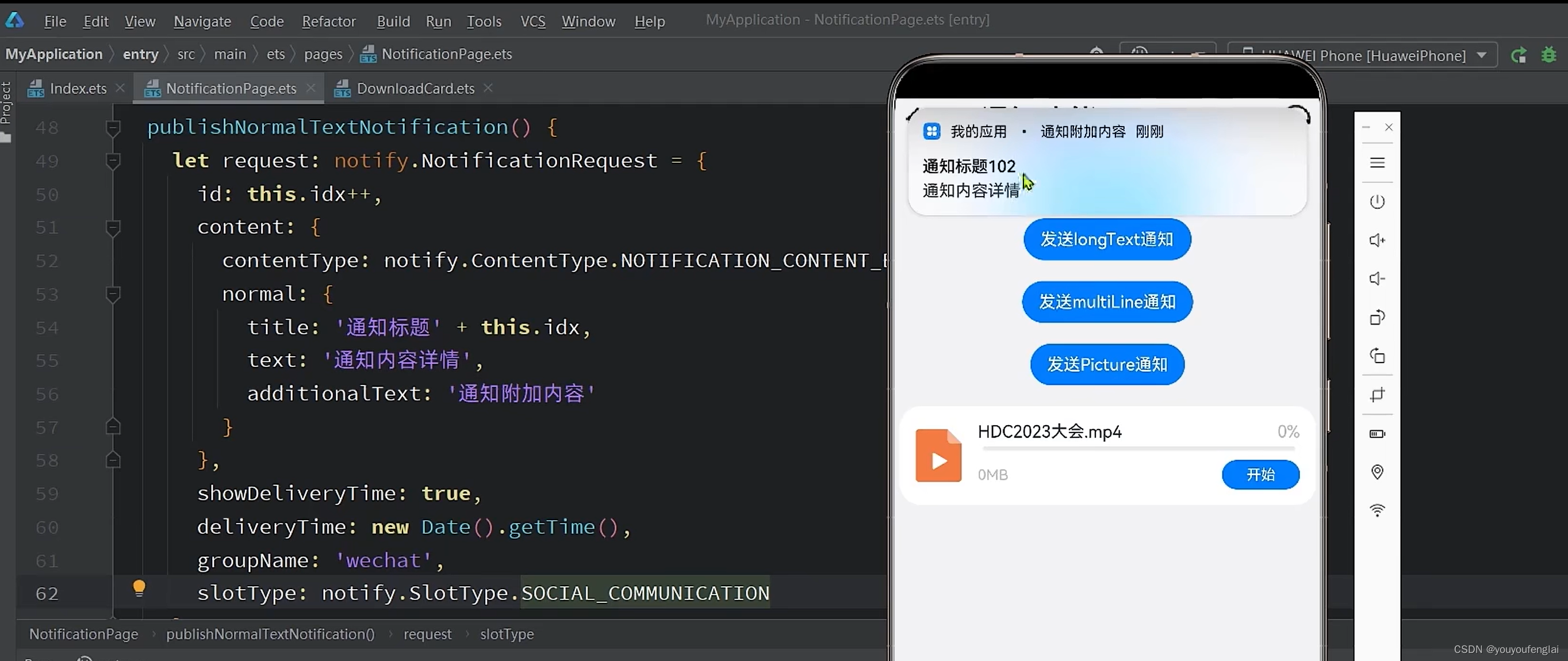Screen dimensions: 1568x661
Task: Close the Index.ets tab
Action: coord(120,87)
